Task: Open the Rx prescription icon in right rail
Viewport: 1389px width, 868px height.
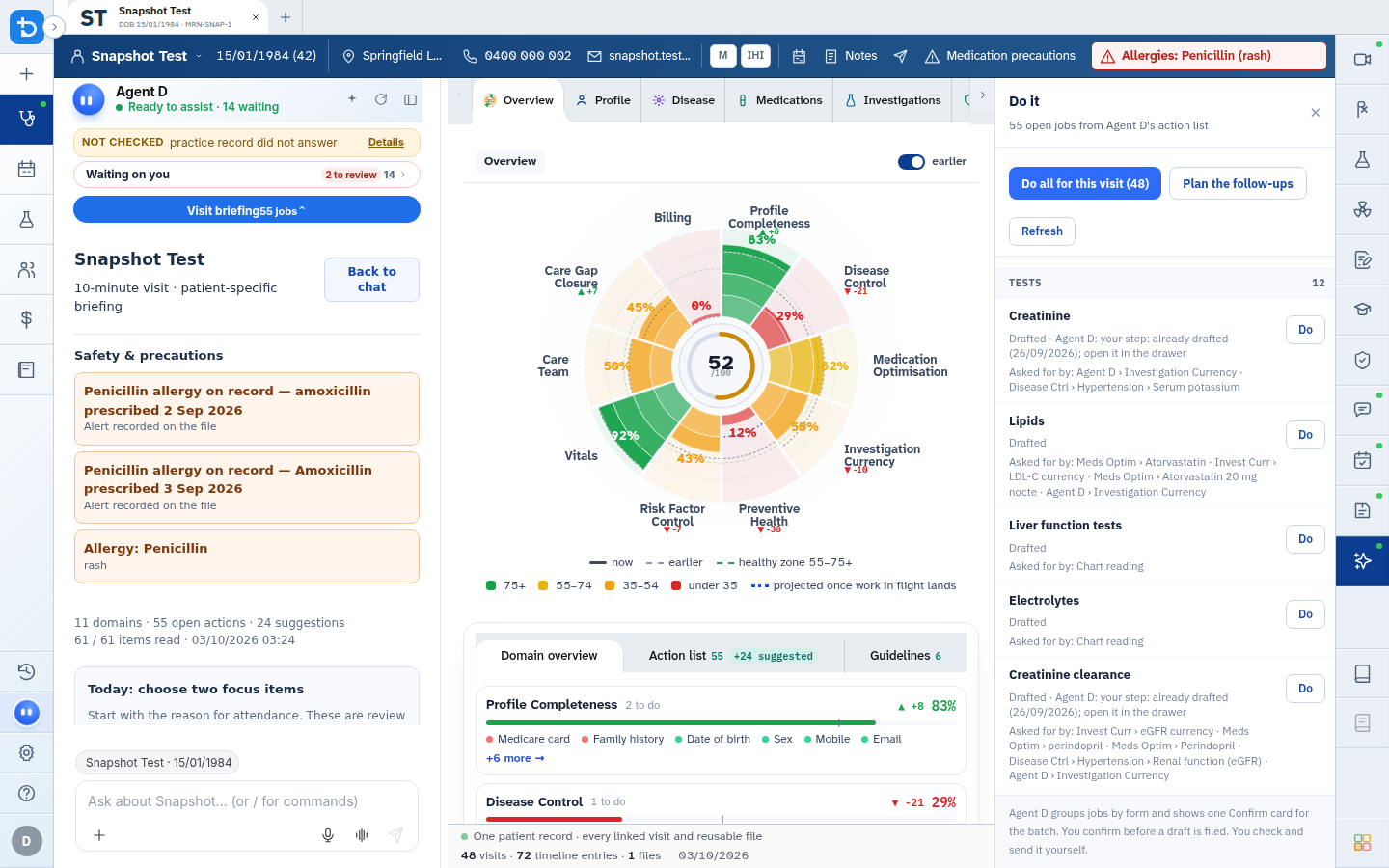Action: coord(1362,109)
